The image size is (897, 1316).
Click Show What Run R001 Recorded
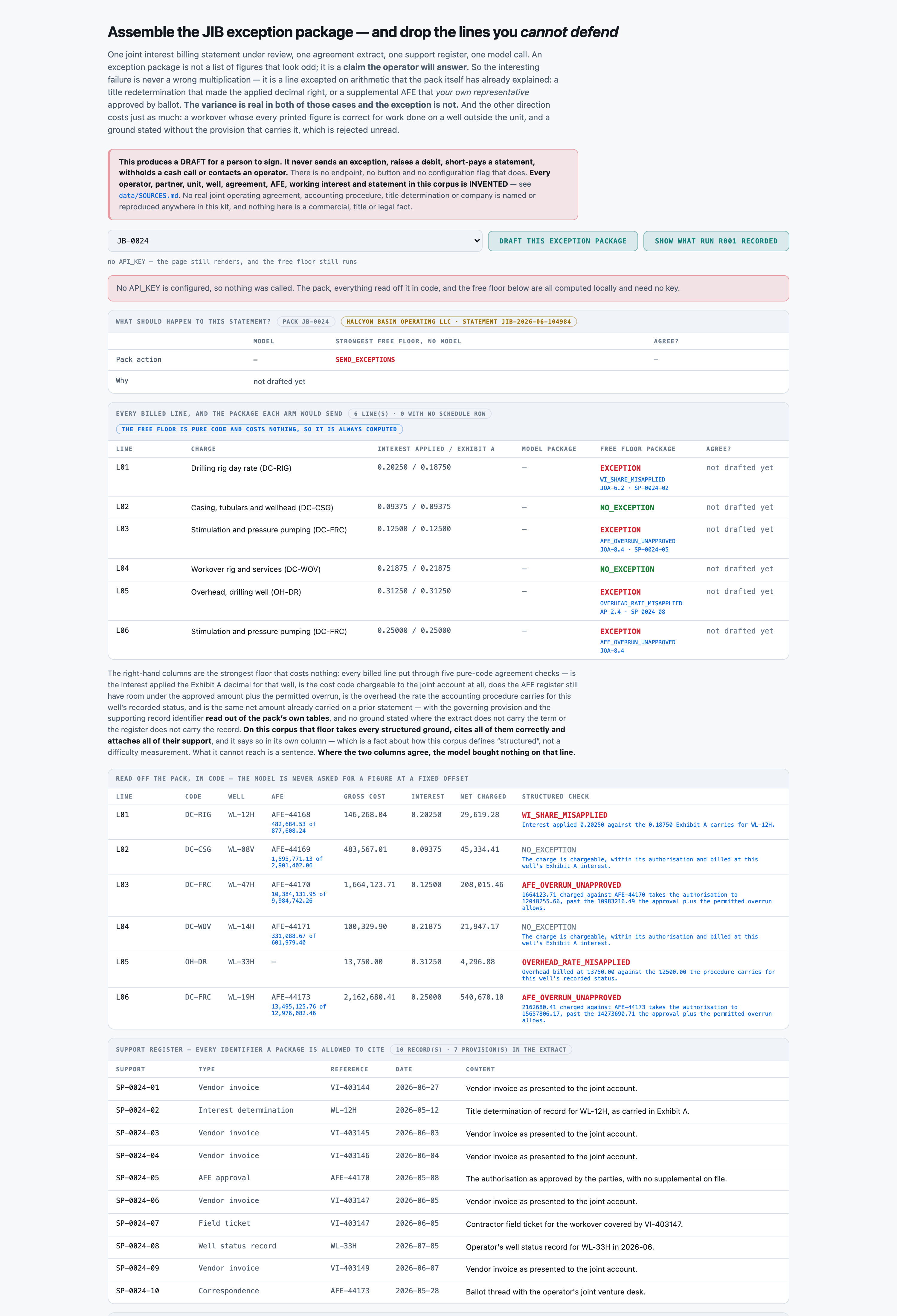pos(716,241)
